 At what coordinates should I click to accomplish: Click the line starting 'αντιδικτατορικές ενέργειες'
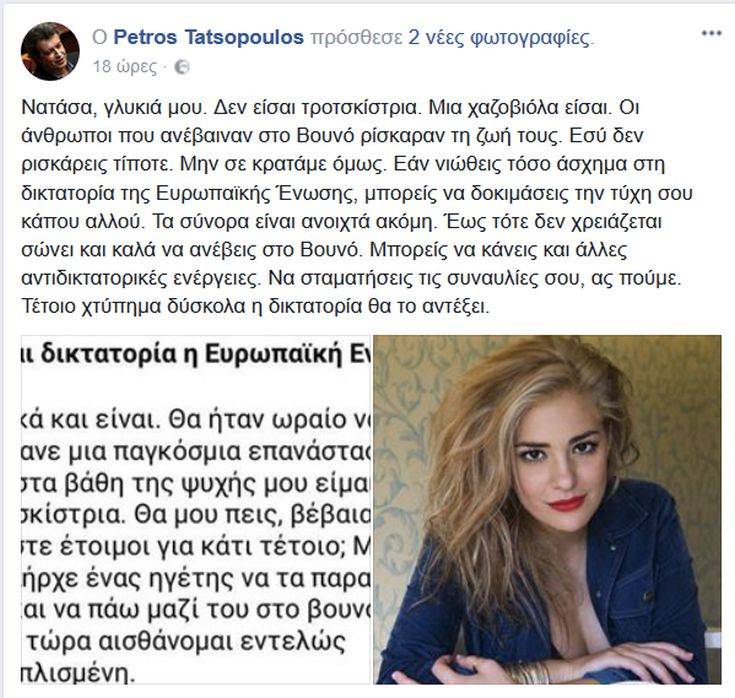coord(351,278)
